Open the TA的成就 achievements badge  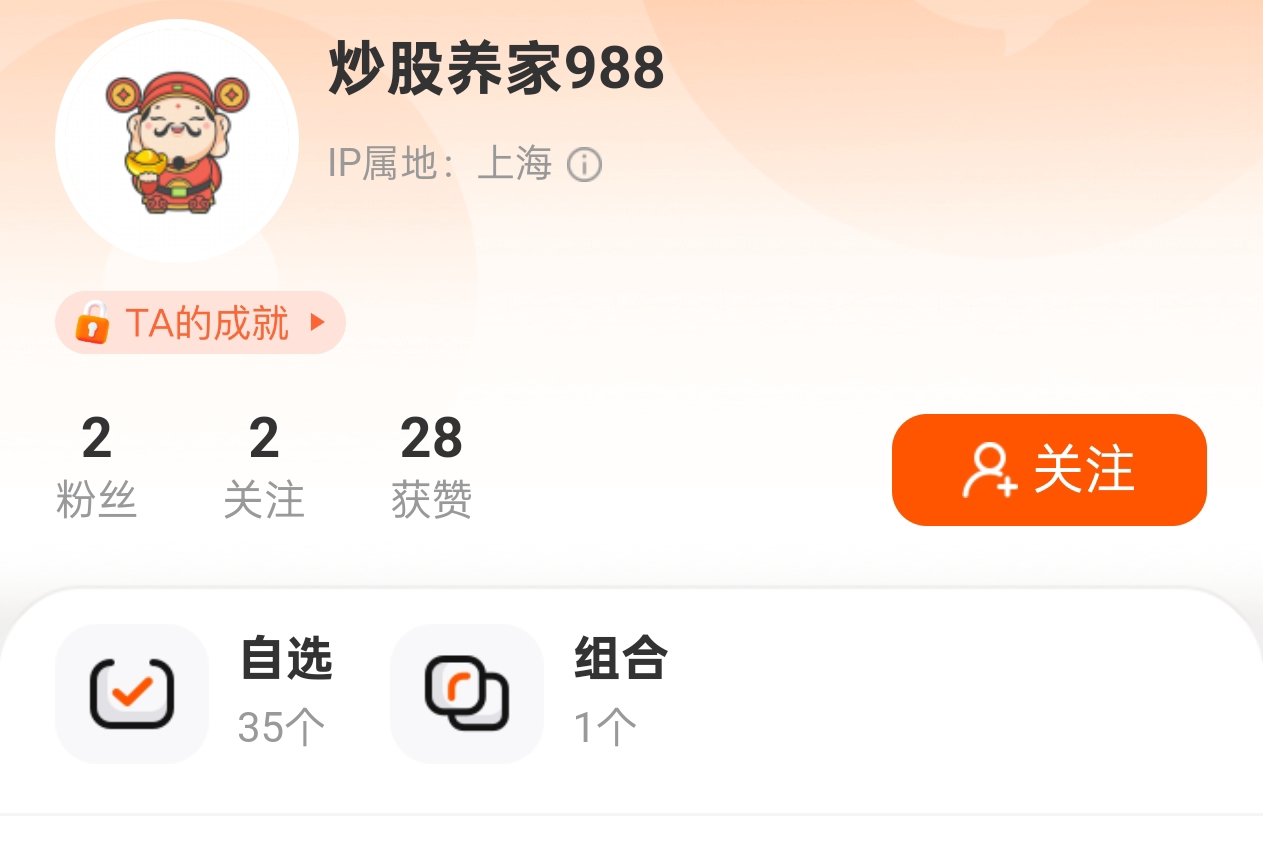[200, 322]
